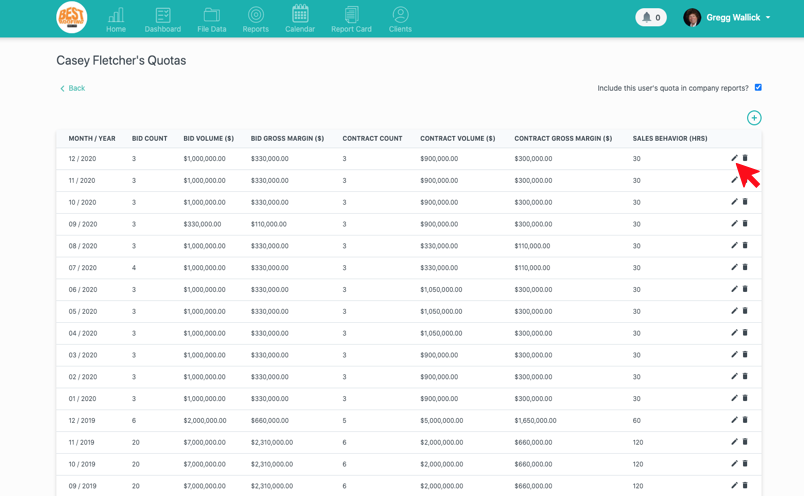Add a new quota with plus icon
Viewport: 804px width, 496px height.
click(x=754, y=118)
